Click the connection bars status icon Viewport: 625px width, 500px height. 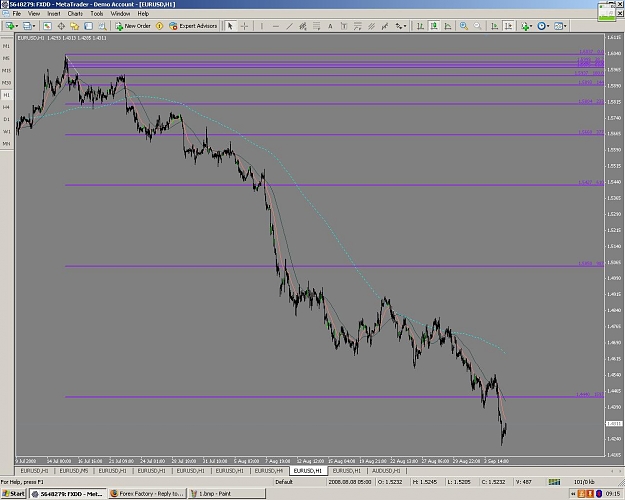point(554,482)
